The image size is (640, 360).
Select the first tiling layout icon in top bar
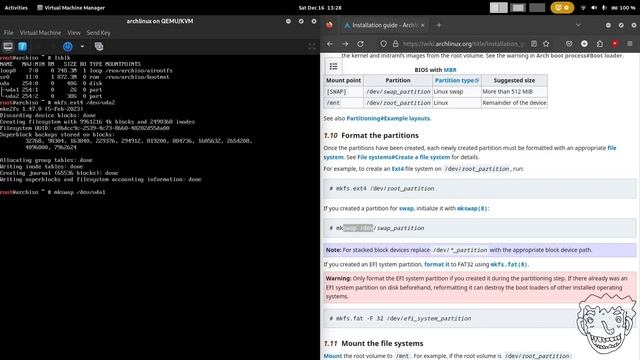[498, 7]
